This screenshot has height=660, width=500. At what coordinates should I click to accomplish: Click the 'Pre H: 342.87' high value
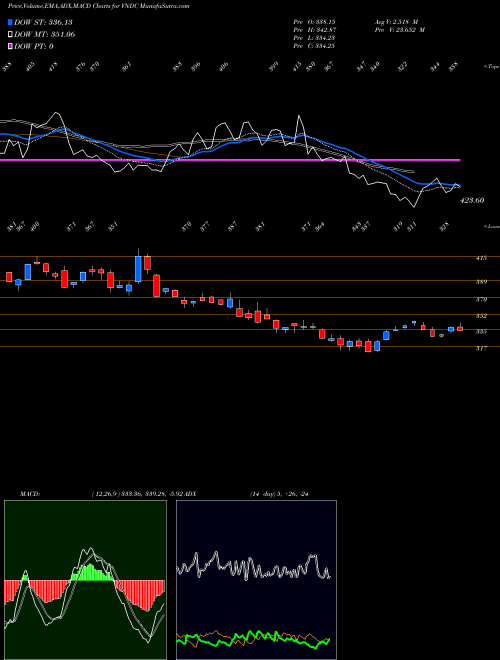coord(314,30)
